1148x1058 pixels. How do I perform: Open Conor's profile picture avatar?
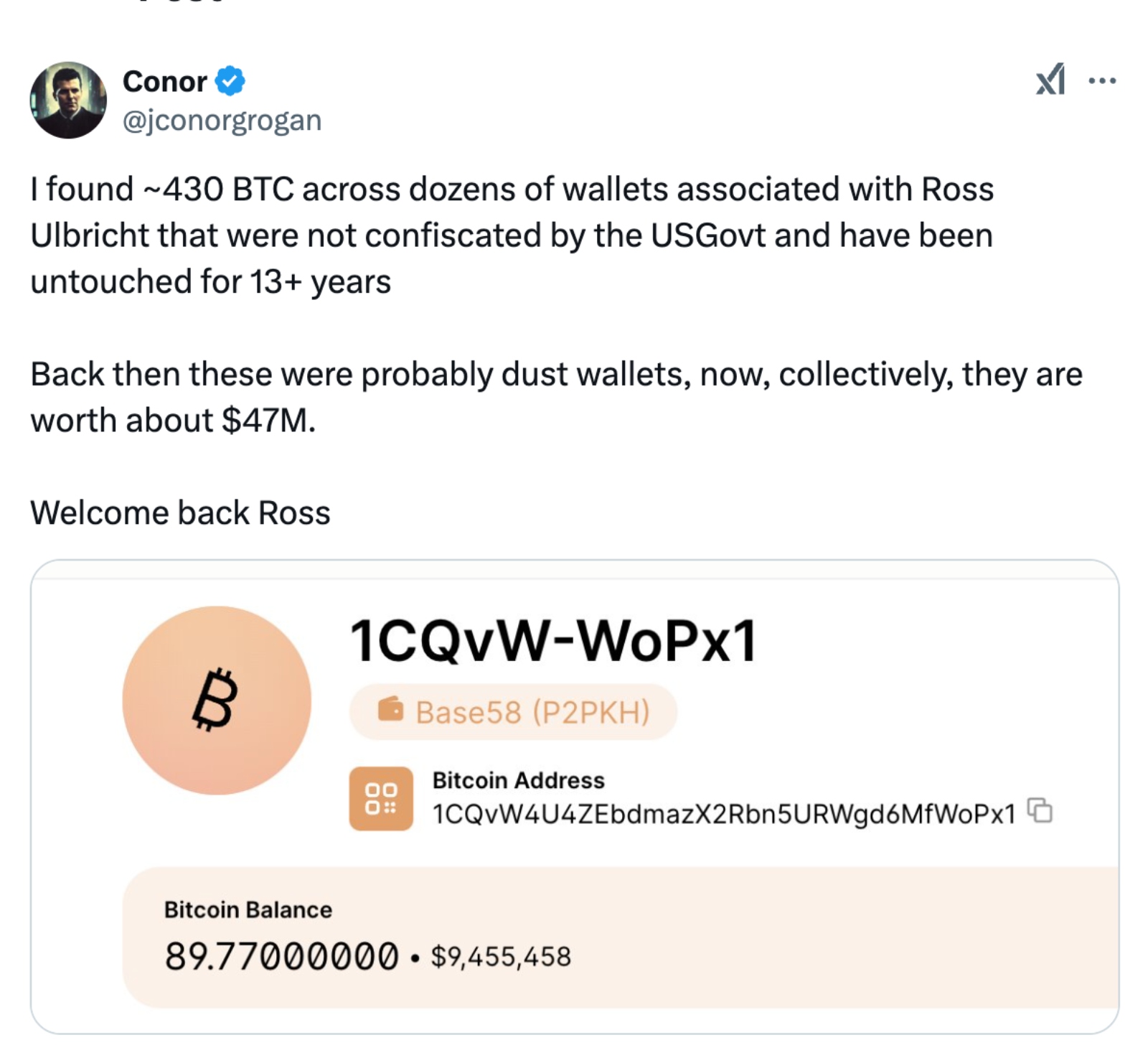coord(68,100)
